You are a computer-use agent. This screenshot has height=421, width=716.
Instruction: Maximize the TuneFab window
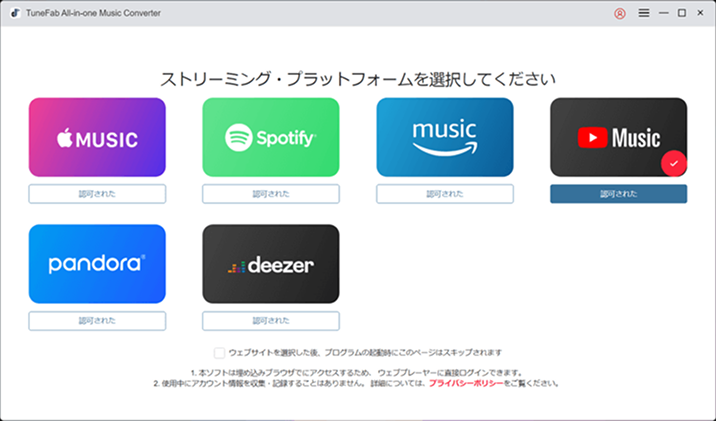682,13
